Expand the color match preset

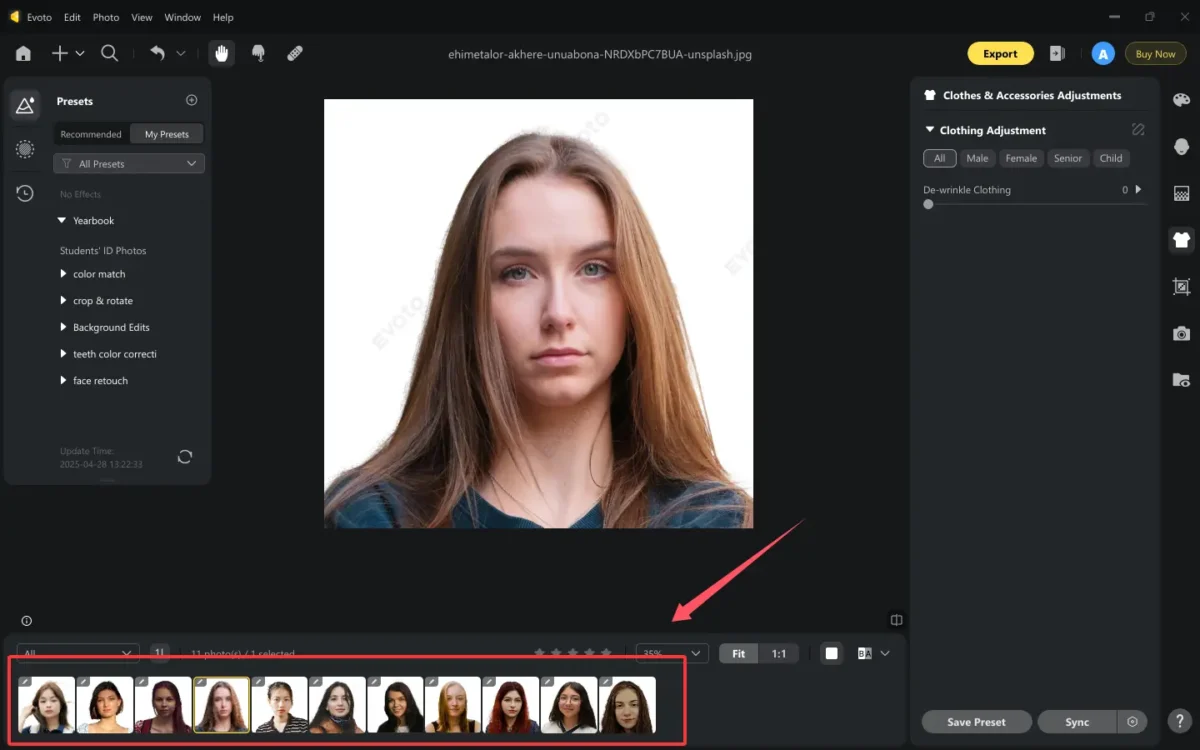pos(64,274)
